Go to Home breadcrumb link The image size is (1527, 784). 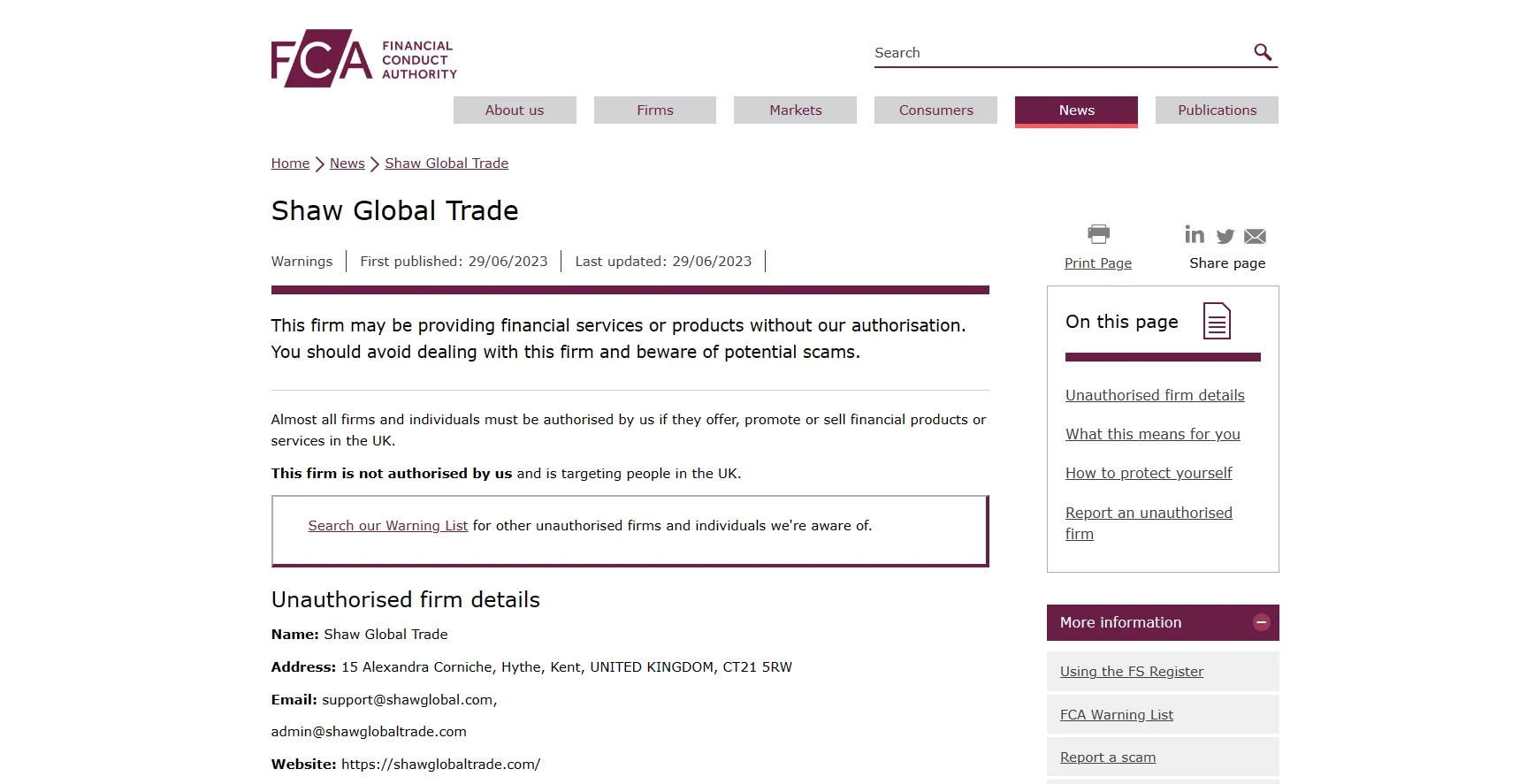290,164
